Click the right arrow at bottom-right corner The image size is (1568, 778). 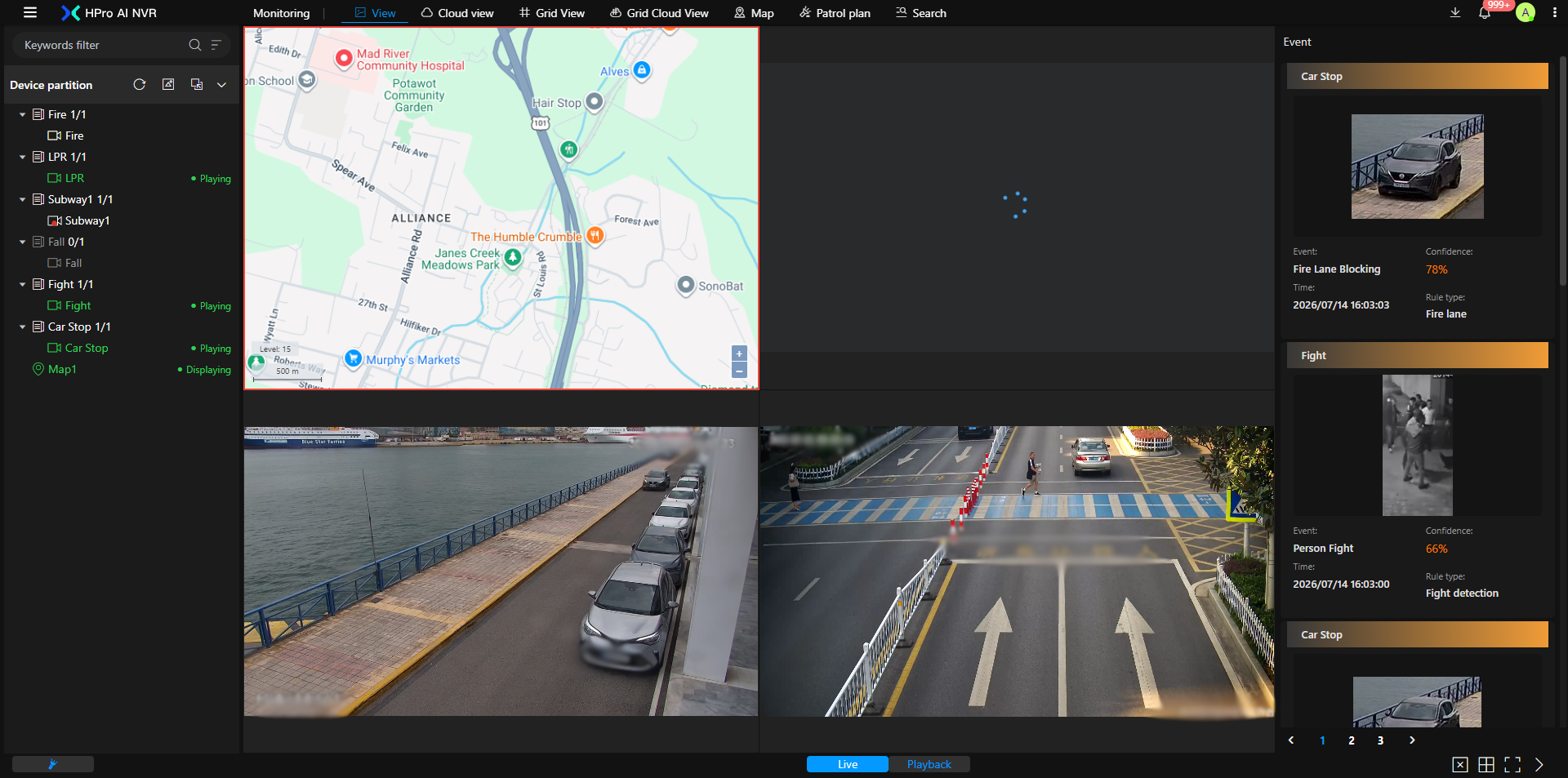(x=1539, y=764)
